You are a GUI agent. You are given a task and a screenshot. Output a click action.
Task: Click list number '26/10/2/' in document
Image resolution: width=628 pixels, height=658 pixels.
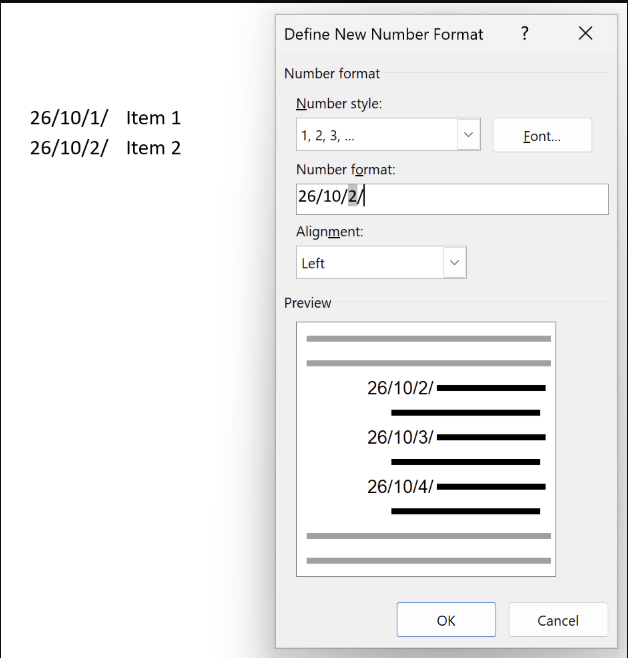(69, 148)
